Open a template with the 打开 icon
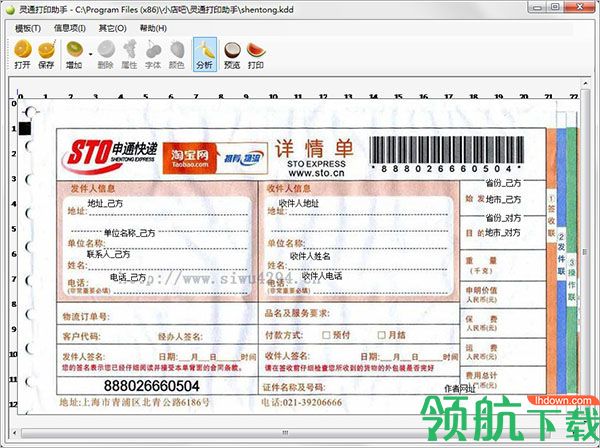600x448 pixels. [x=23, y=54]
